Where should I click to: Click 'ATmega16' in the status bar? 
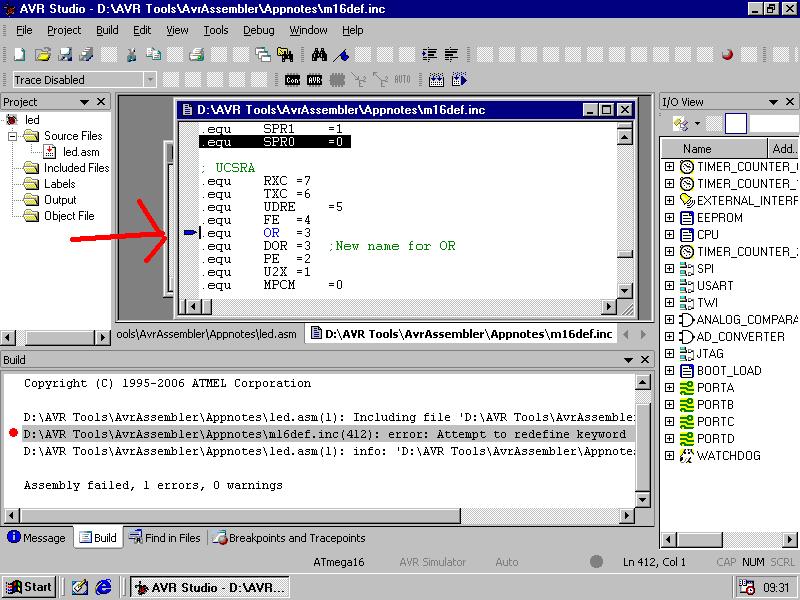[339, 562]
